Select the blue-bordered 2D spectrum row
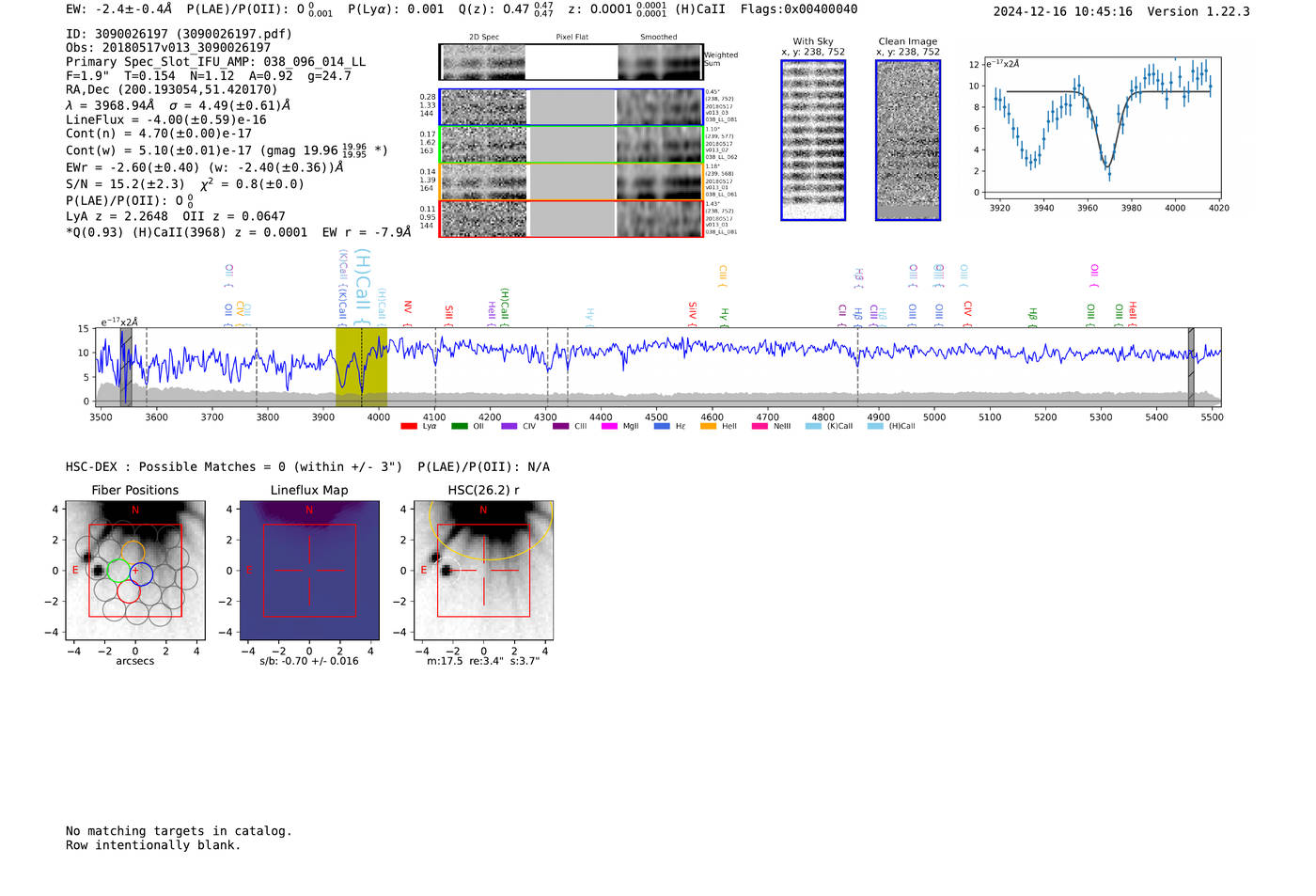Screen dimensions: 1316x896 tap(572, 107)
